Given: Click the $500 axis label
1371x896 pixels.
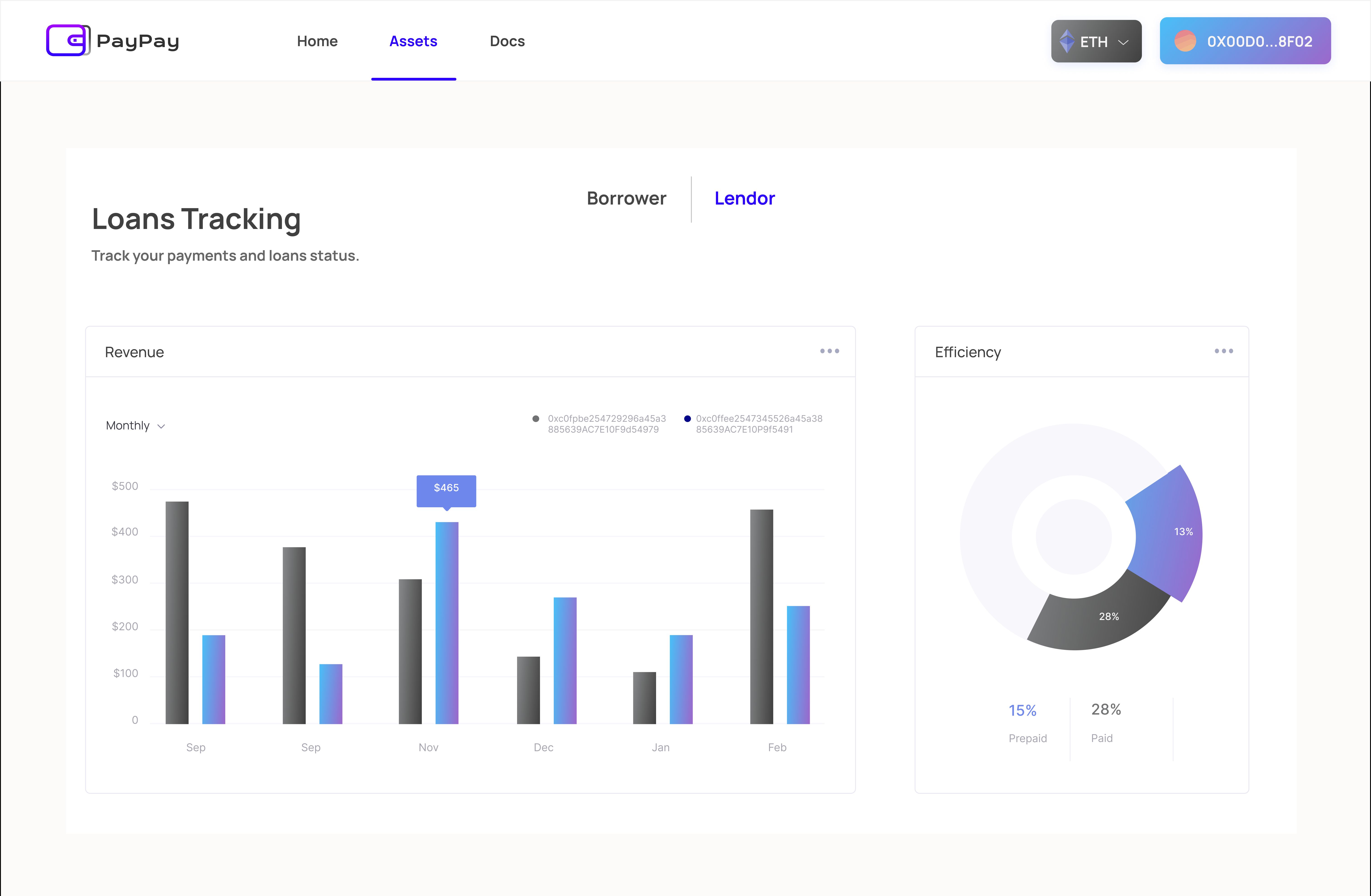Looking at the screenshot, I should [x=125, y=486].
